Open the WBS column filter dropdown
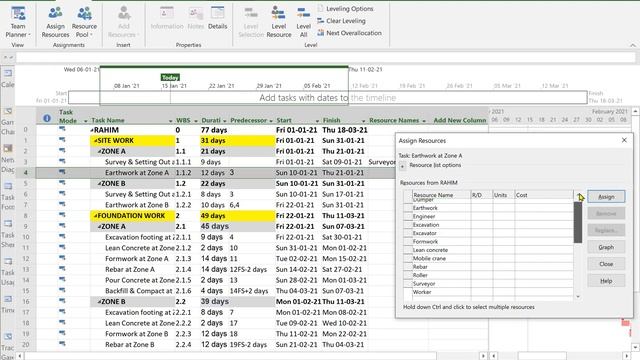Image resolution: width=640 pixels, height=360 pixels. [x=196, y=121]
